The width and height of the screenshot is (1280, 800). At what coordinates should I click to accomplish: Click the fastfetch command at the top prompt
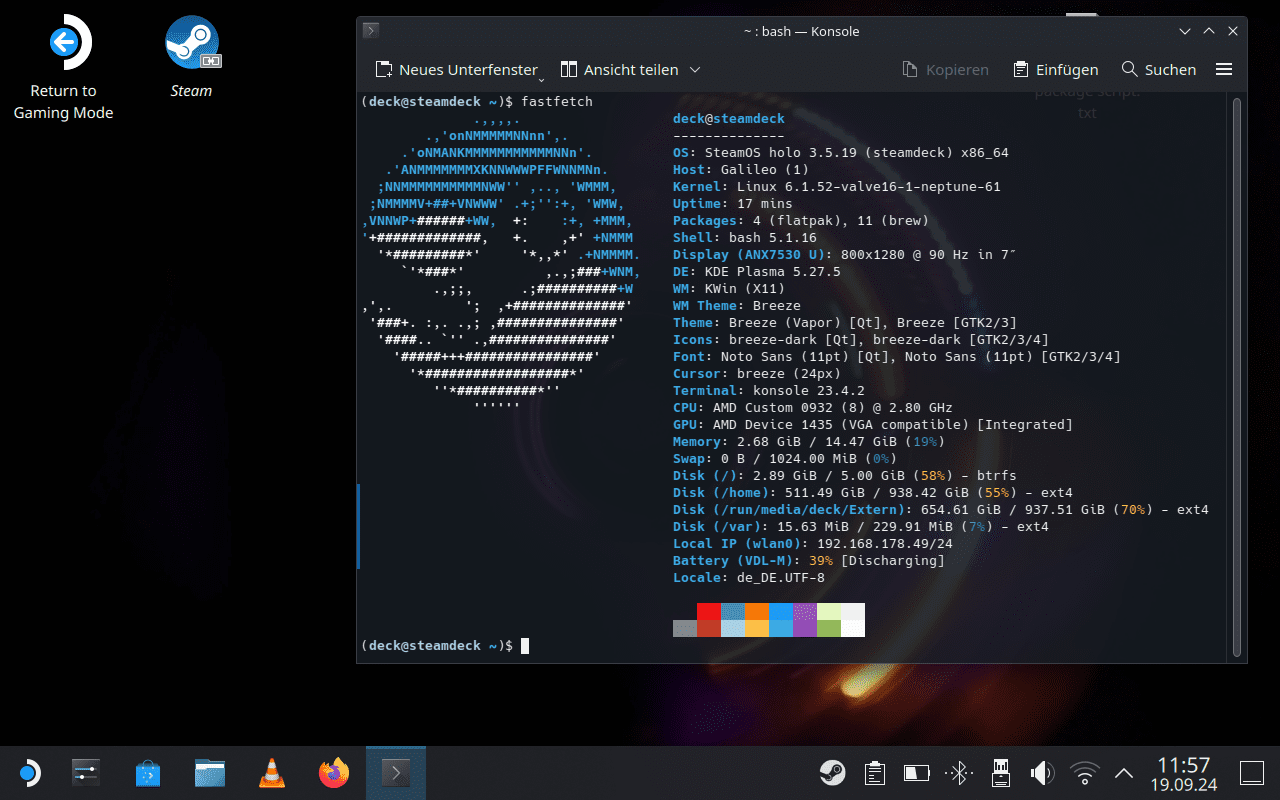[x=557, y=102]
